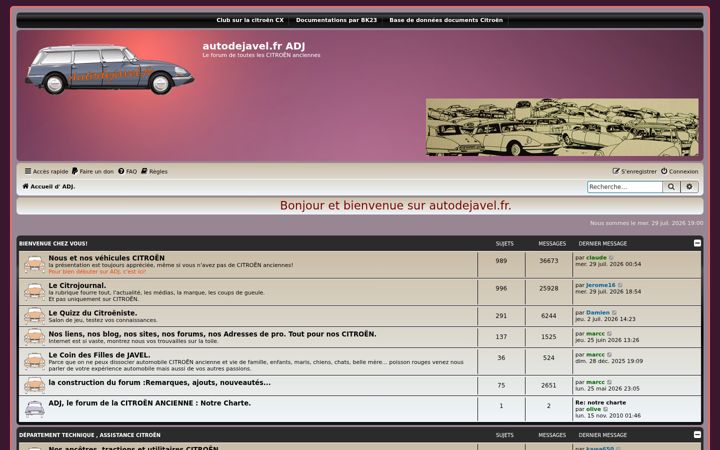
Task: View latest post icon in Nos liens row
Action: 610,334
